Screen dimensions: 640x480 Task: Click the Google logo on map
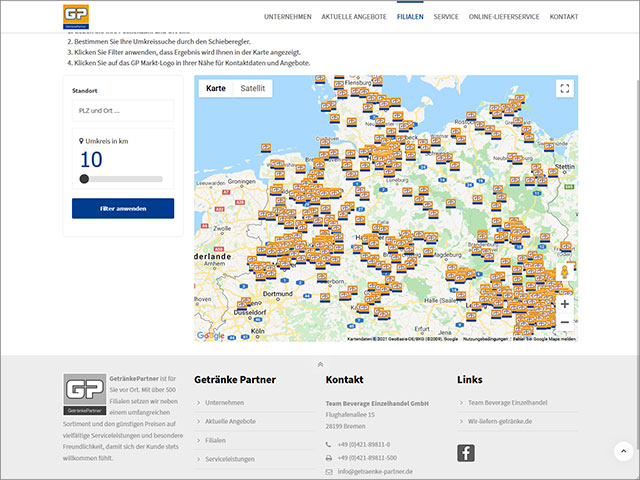(210, 336)
